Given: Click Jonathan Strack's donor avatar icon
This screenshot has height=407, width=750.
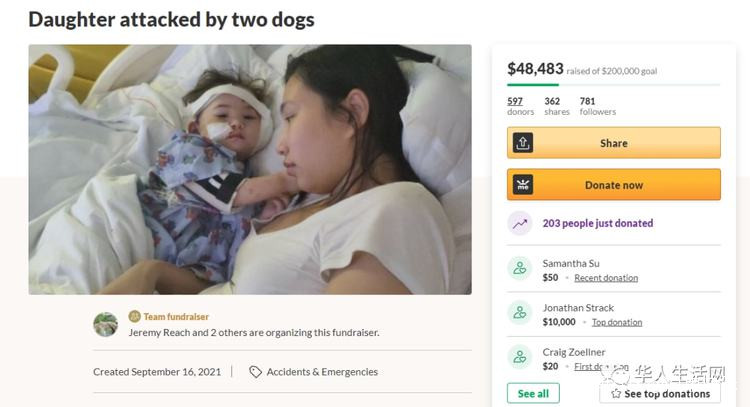Looking at the screenshot, I should pyautogui.click(x=519, y=313).
